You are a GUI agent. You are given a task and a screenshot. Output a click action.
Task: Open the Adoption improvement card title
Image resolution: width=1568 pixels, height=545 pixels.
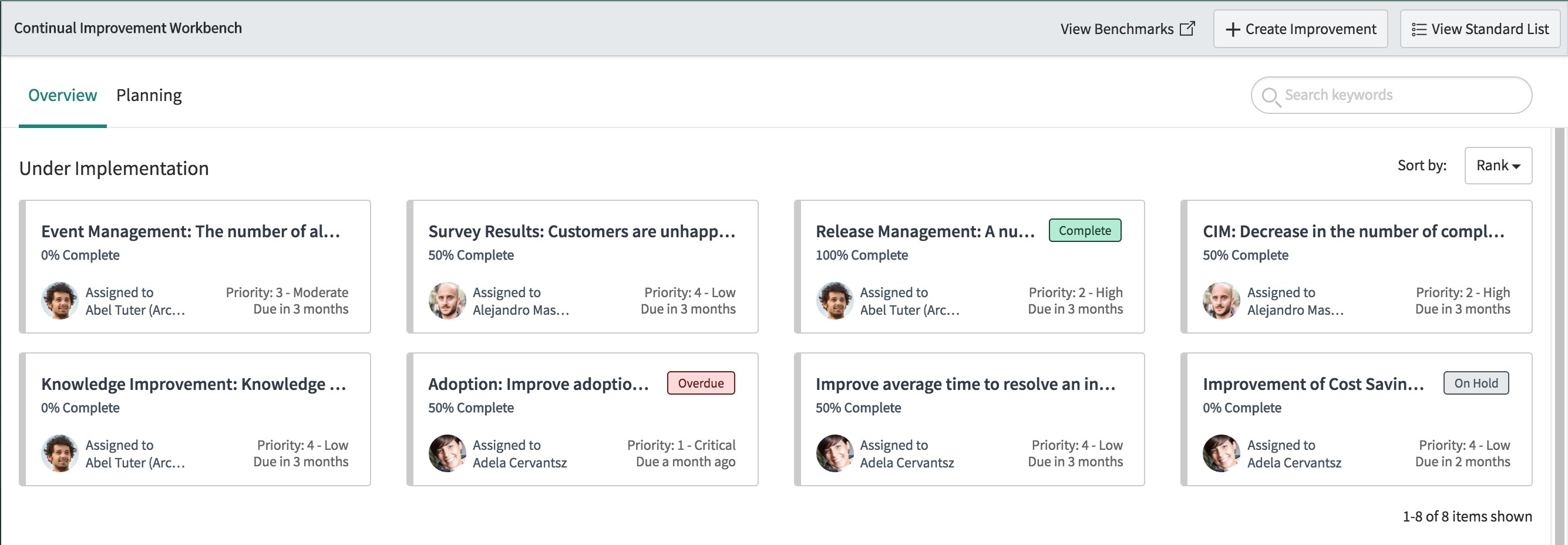[539, 384]
